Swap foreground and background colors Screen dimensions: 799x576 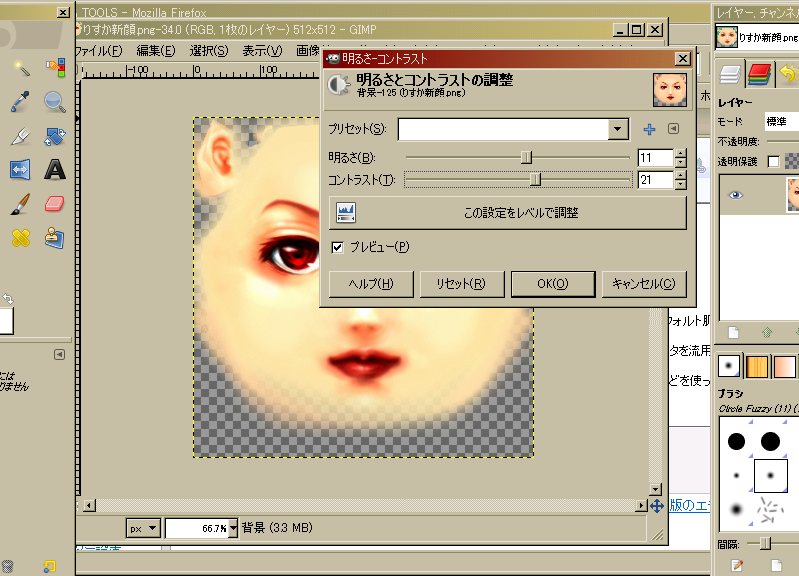[x=8, y=298]
